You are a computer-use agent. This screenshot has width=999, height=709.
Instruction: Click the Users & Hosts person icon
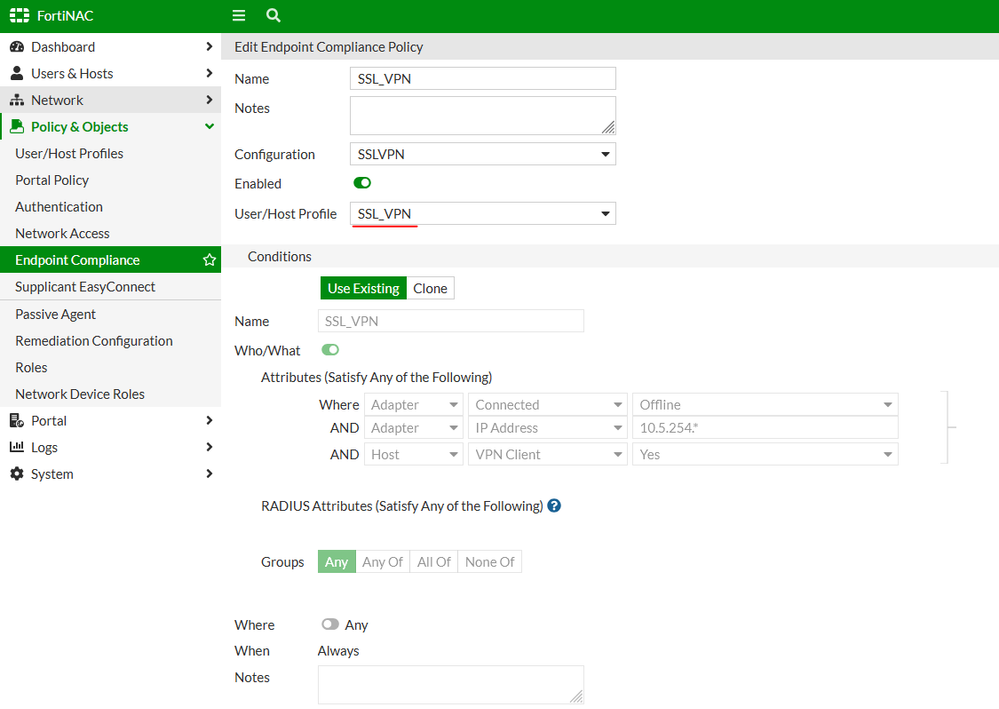17,73
